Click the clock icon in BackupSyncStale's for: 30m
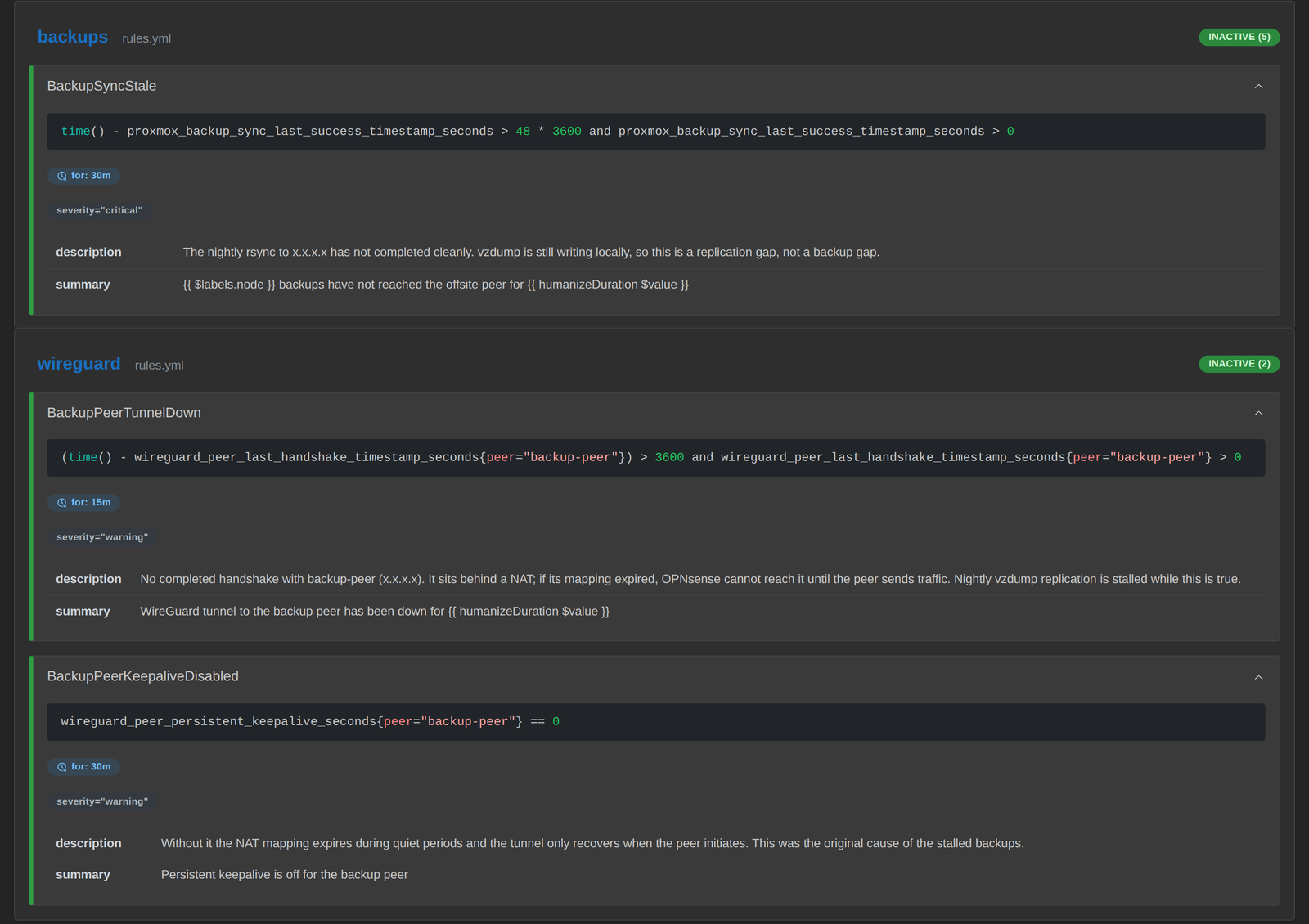 tap(62, 176)
